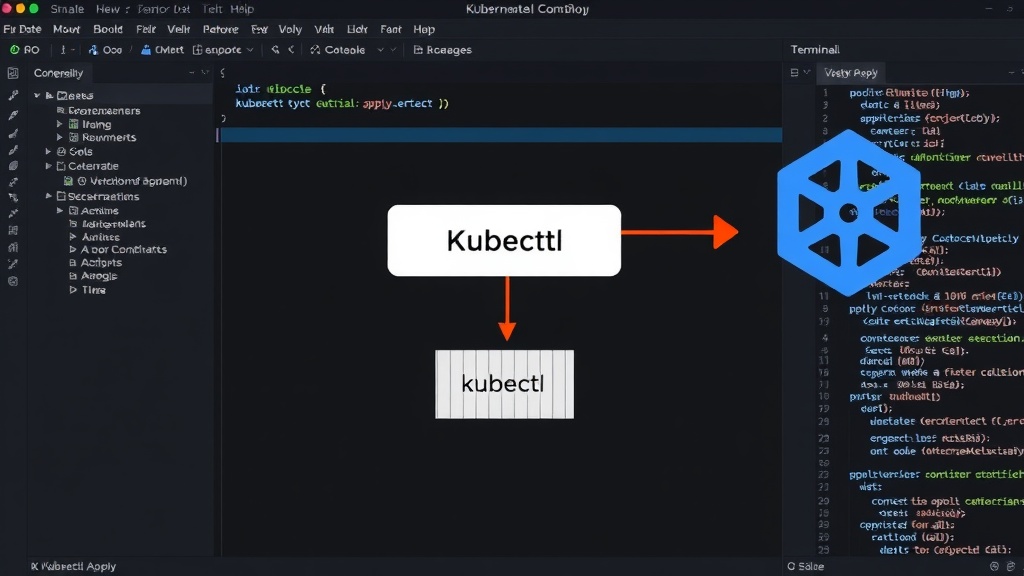Click the icon beside Roumerts tree row

74,137
